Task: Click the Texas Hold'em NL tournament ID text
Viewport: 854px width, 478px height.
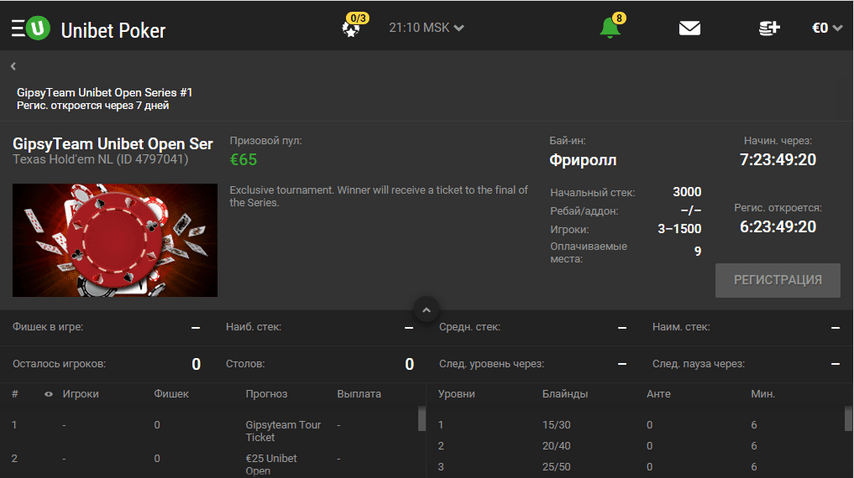Action: coord(100,160)
